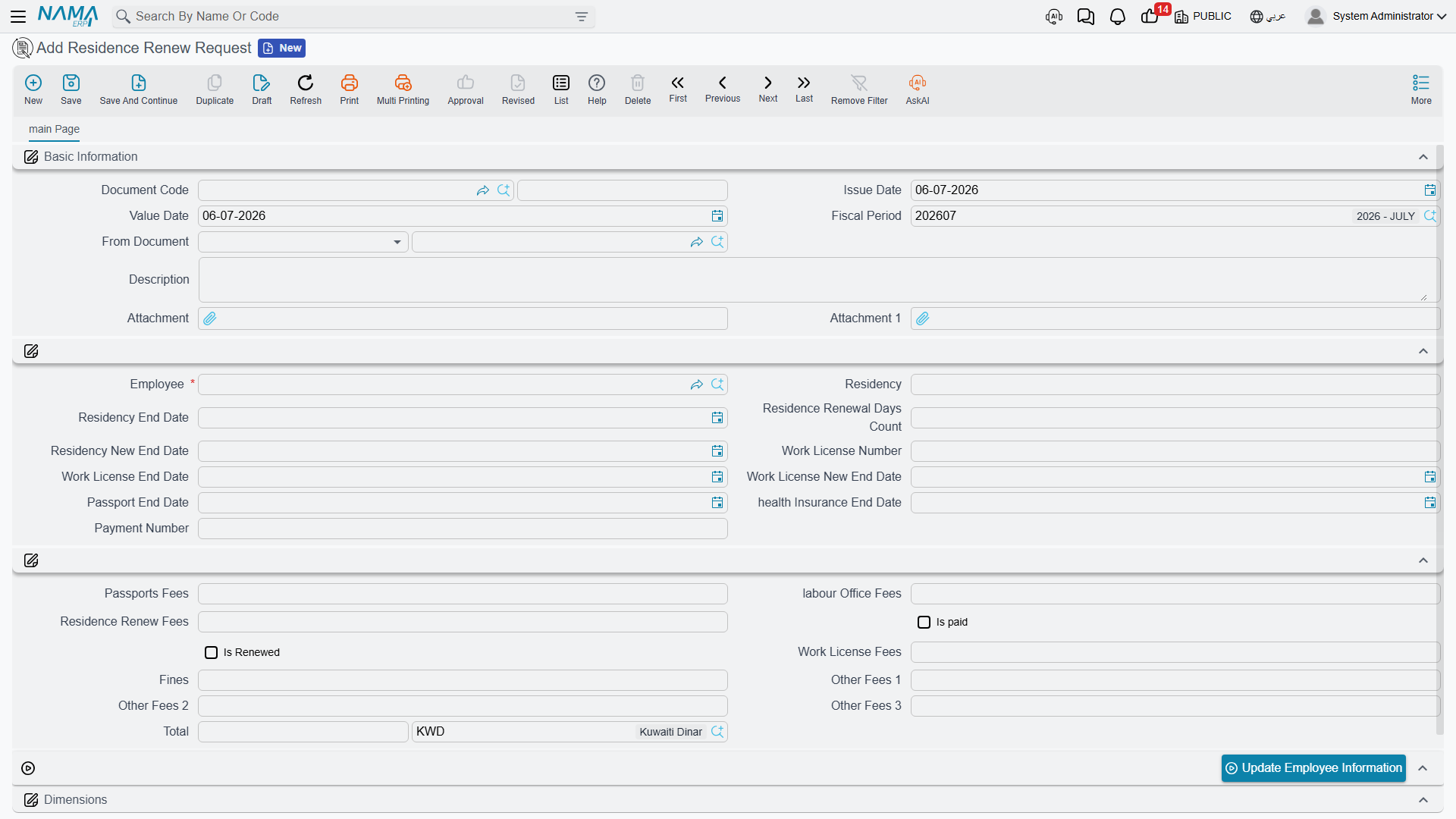
Task: Click Update Employee Information button
Action: click(x=1313, y=768)
